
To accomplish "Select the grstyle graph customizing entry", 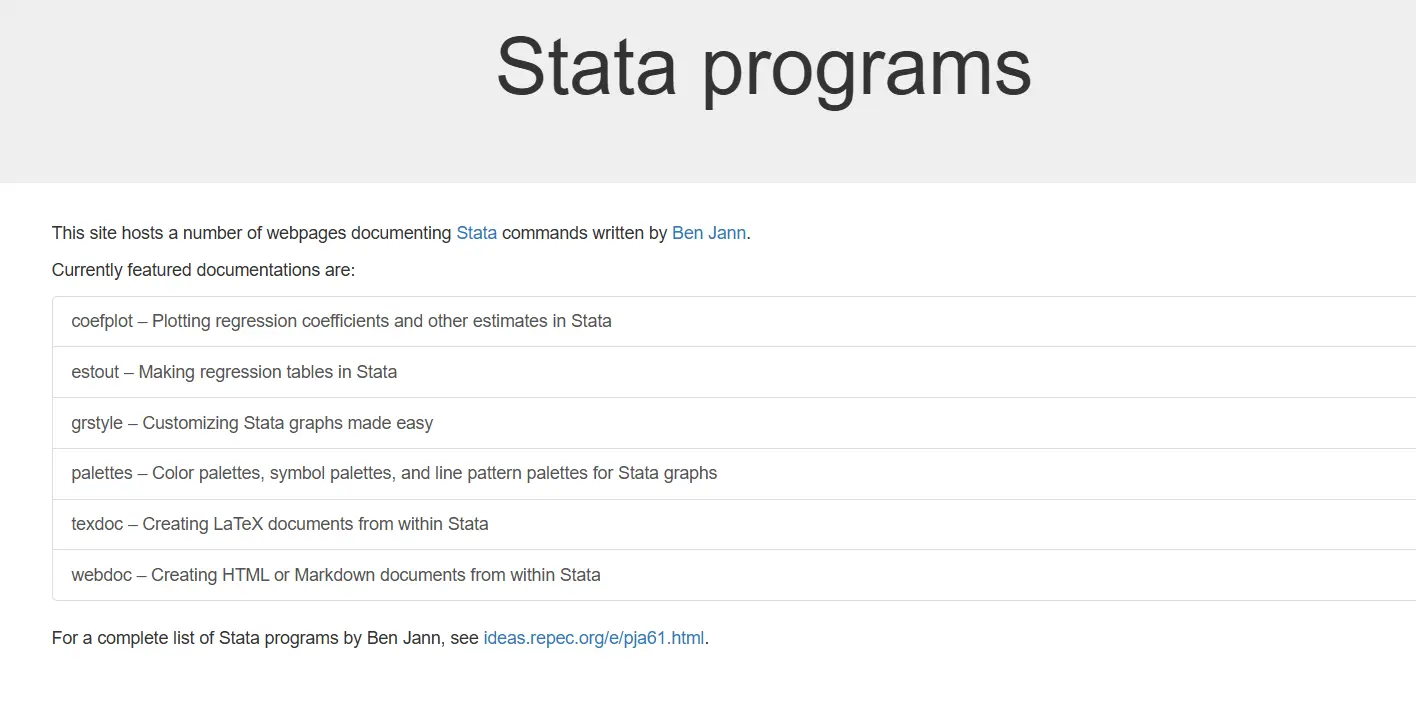I will point(734,423).
